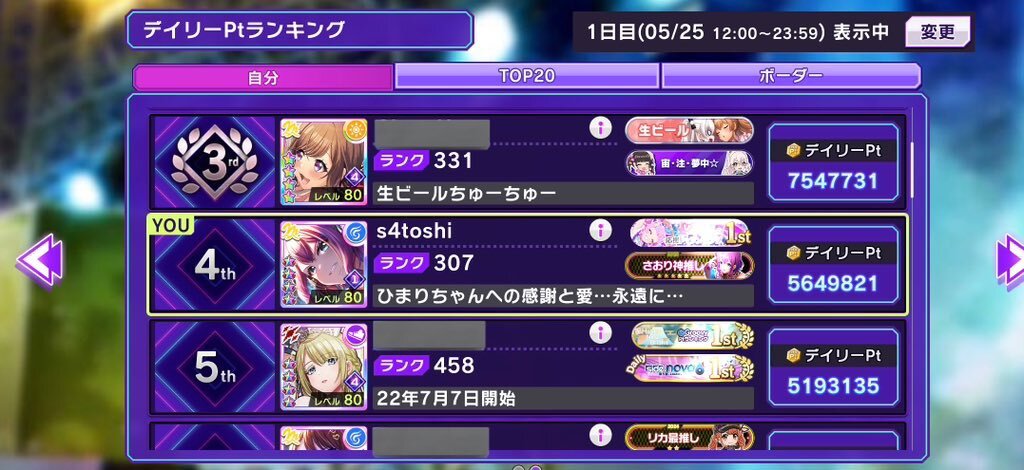The height and width of the screenshot is (470, 1024).
Task: Open info icon for the 3rd place player
Action: coord(600,128)
